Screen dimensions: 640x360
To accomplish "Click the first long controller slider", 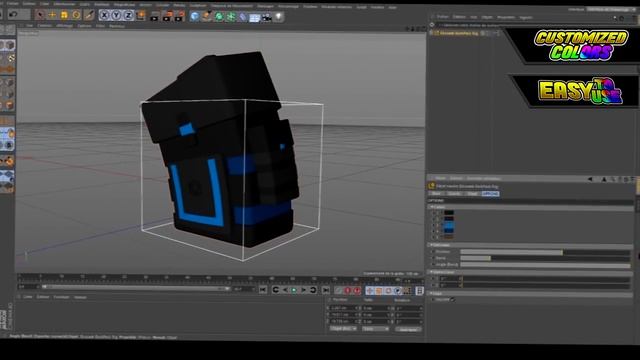I will [x=545, y=252].
